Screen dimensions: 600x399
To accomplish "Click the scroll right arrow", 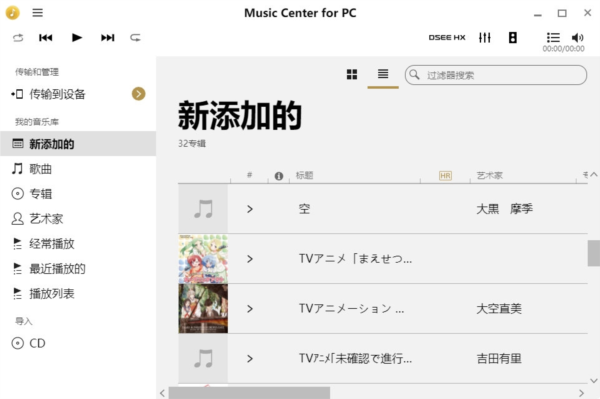I will pos(581,393).
